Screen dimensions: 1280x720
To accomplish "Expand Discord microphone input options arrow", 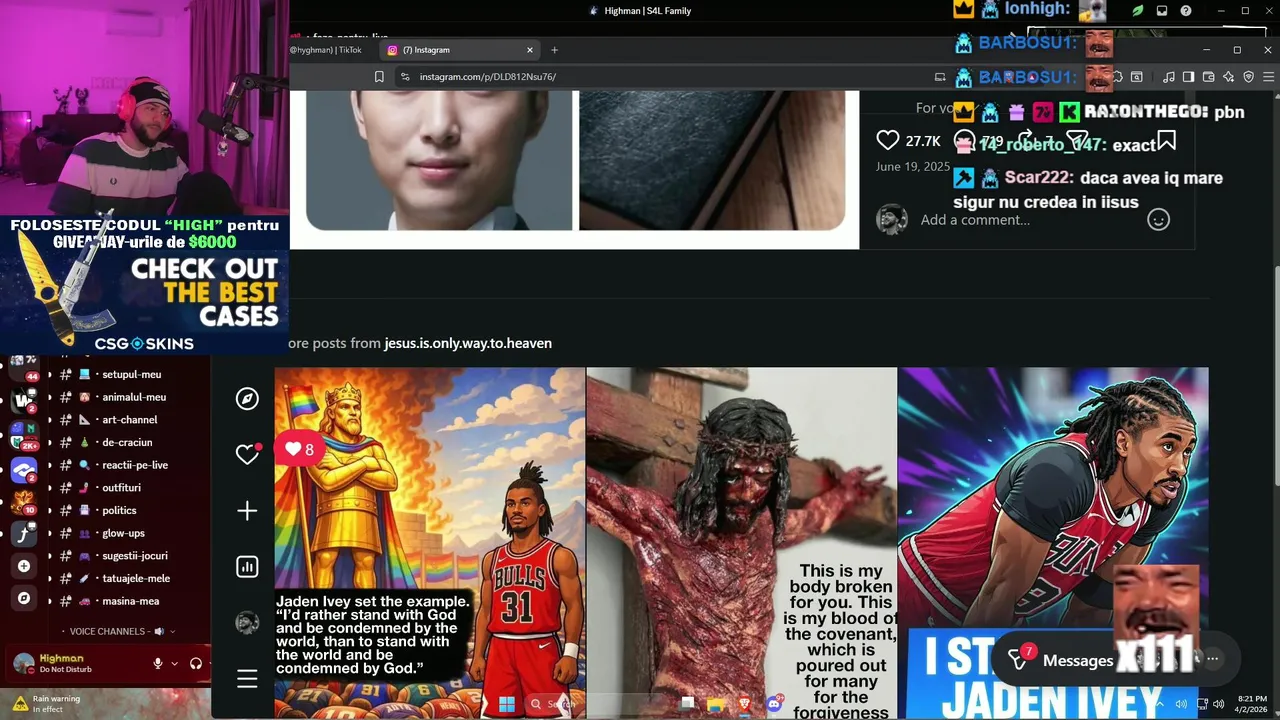I will point(174,663).
